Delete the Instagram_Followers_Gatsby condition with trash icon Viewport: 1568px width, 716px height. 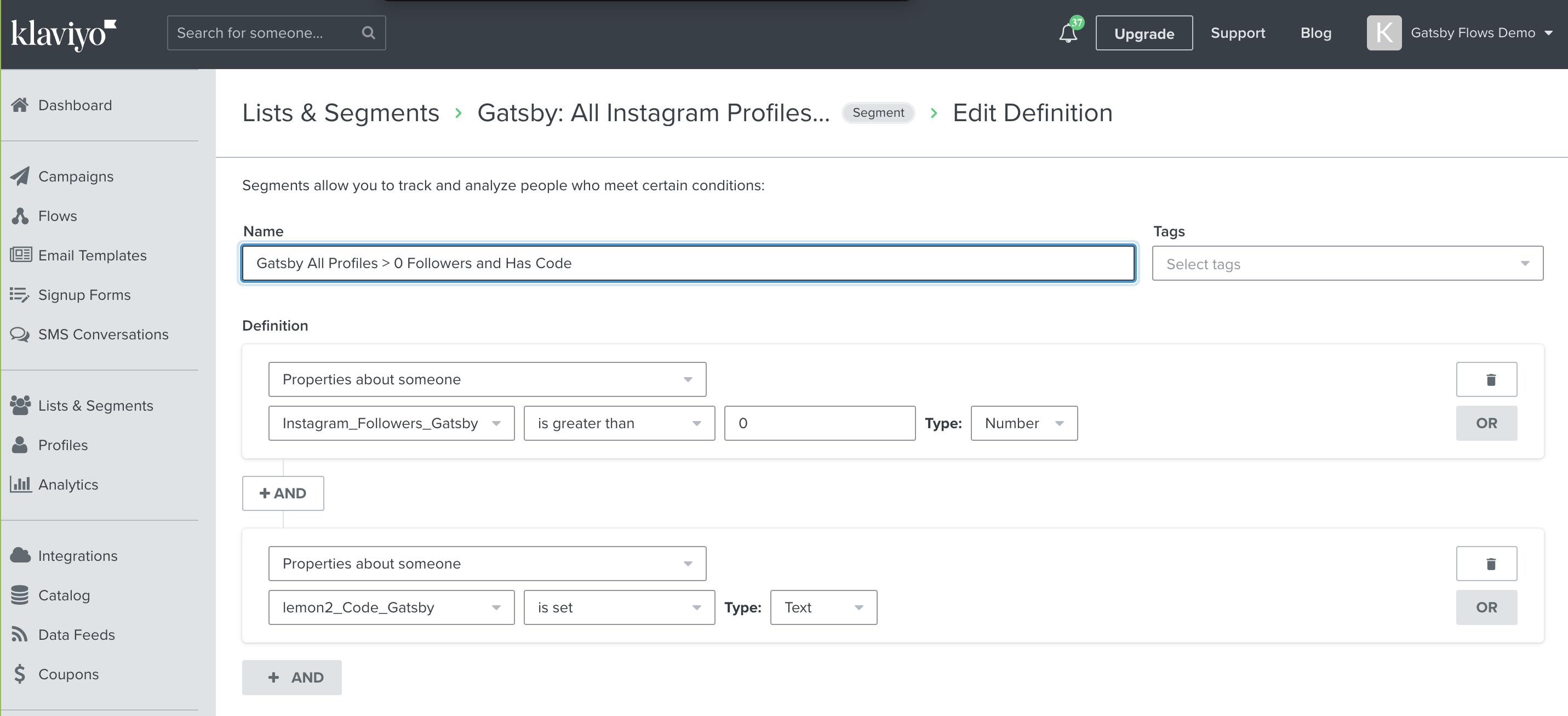(1486, 379)
